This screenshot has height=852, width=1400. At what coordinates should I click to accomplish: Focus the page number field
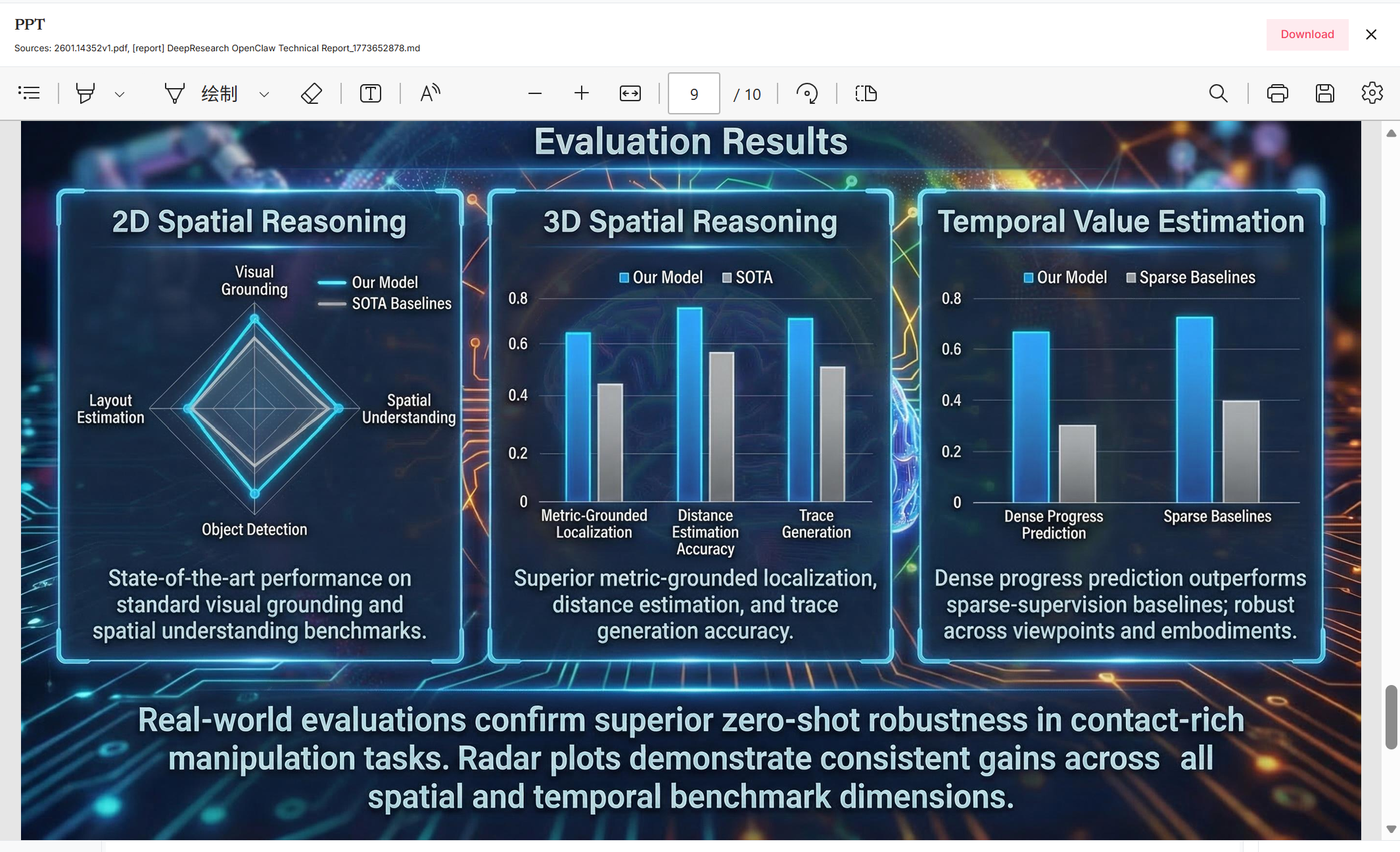694,93
